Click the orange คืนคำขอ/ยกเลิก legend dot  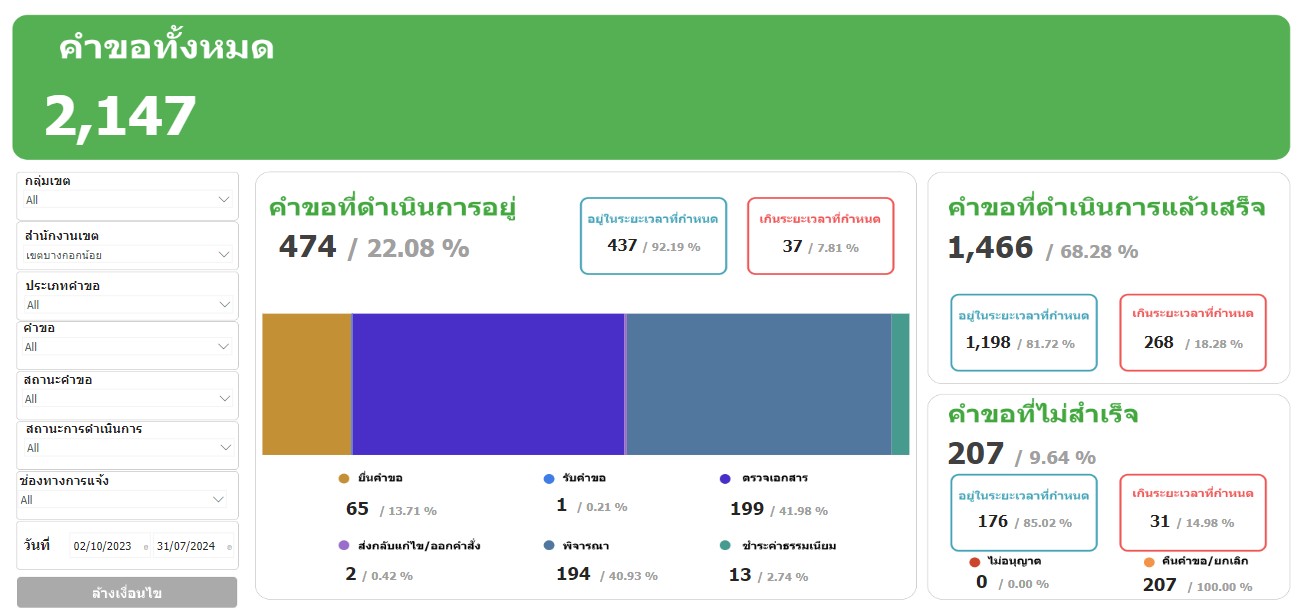pyautogui.click(x=1150, y=562)
